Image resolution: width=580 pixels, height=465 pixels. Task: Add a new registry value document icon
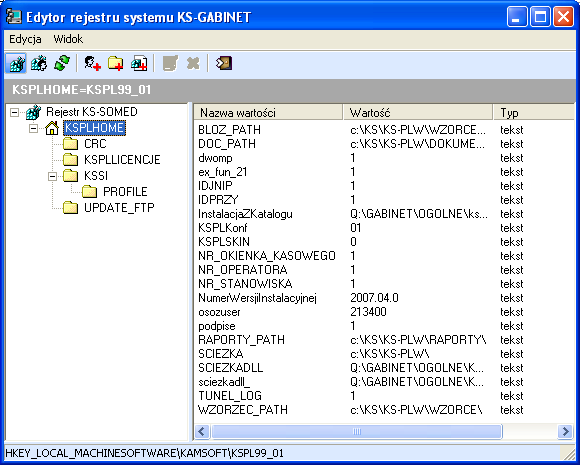pyautogui.click(x=139, y=63)
